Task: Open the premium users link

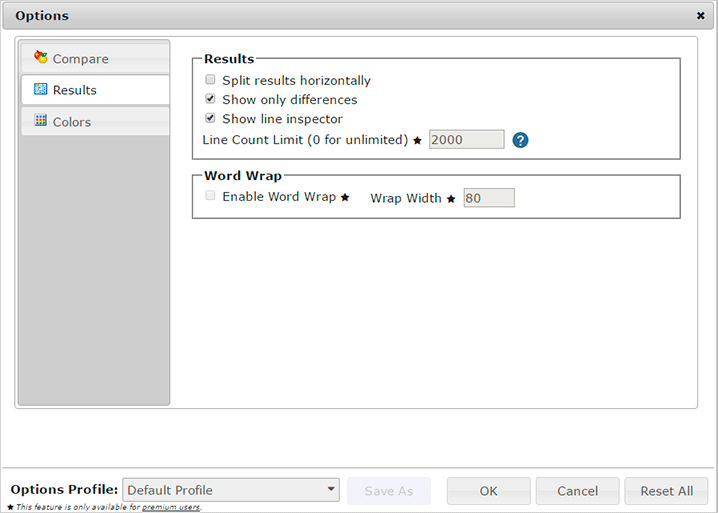Action: [170, 507]
